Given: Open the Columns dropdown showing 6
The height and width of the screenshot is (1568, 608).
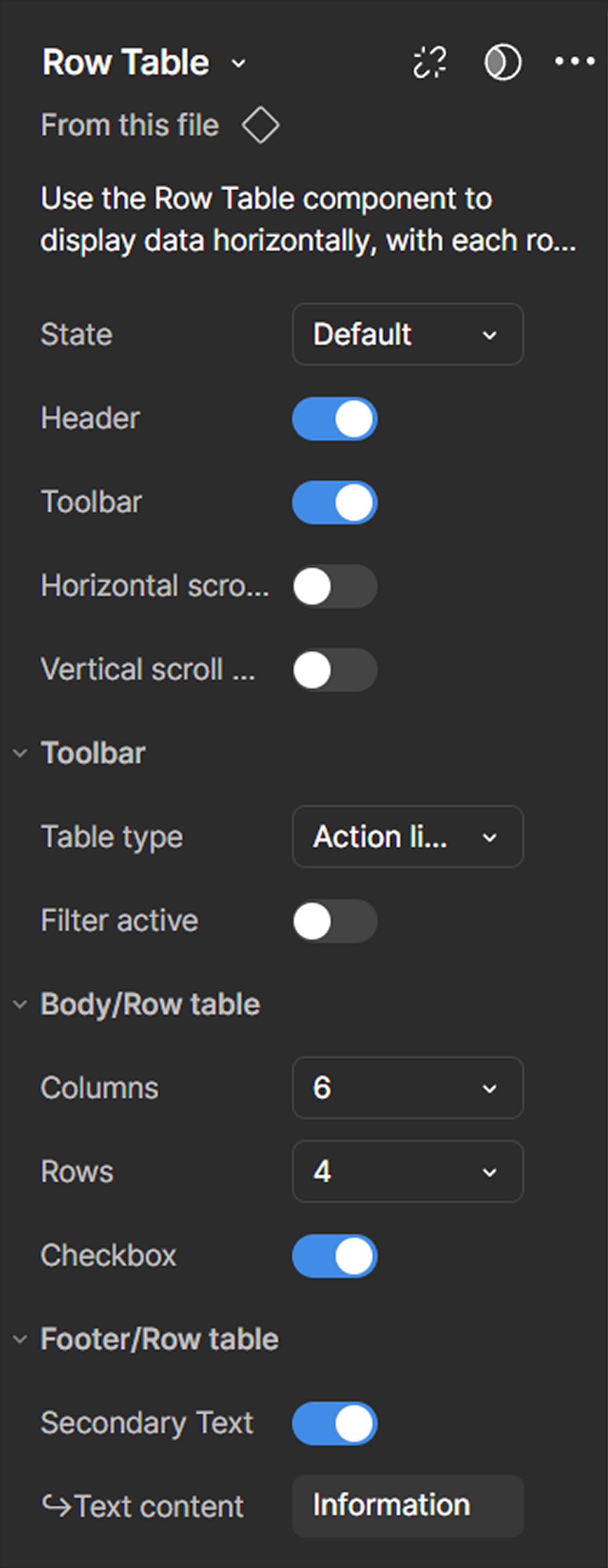Looking at the screenshot, I should pos(408,1088).
